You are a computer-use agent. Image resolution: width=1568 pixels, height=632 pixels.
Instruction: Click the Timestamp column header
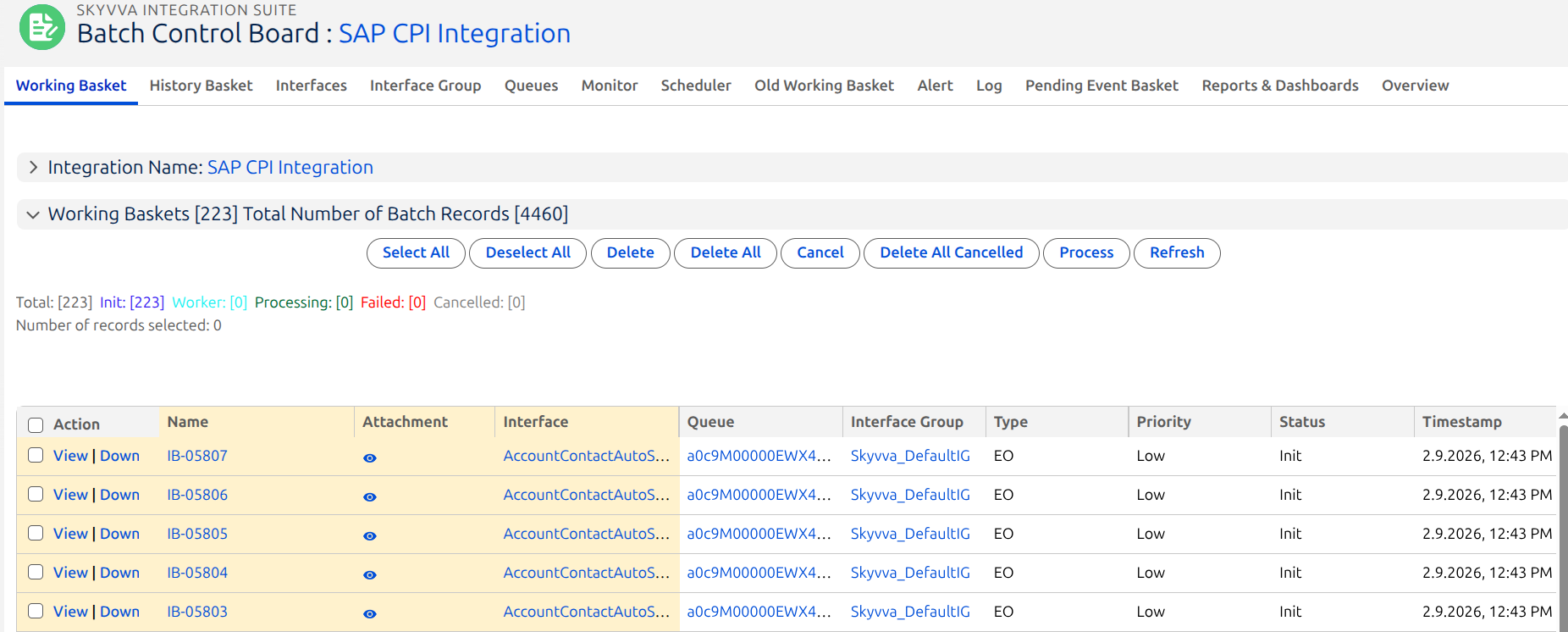tap(1486, 422)
